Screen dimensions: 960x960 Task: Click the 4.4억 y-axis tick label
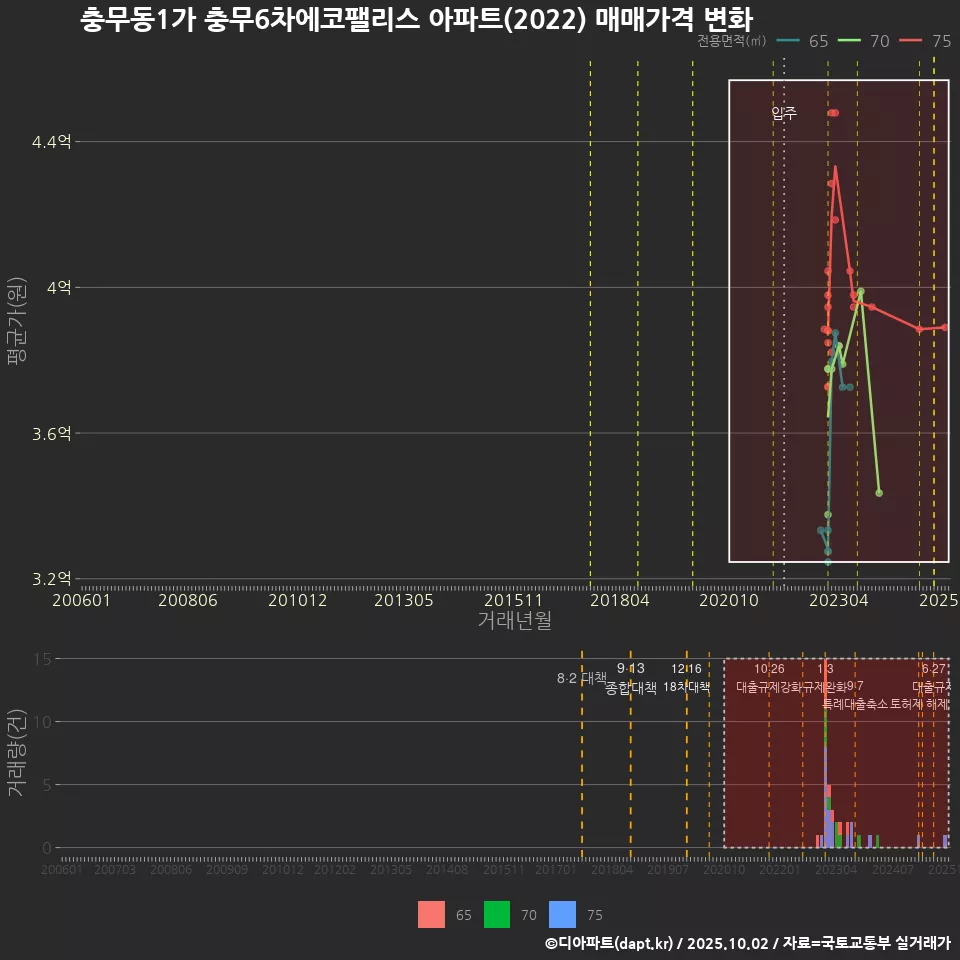click(52, 142)
